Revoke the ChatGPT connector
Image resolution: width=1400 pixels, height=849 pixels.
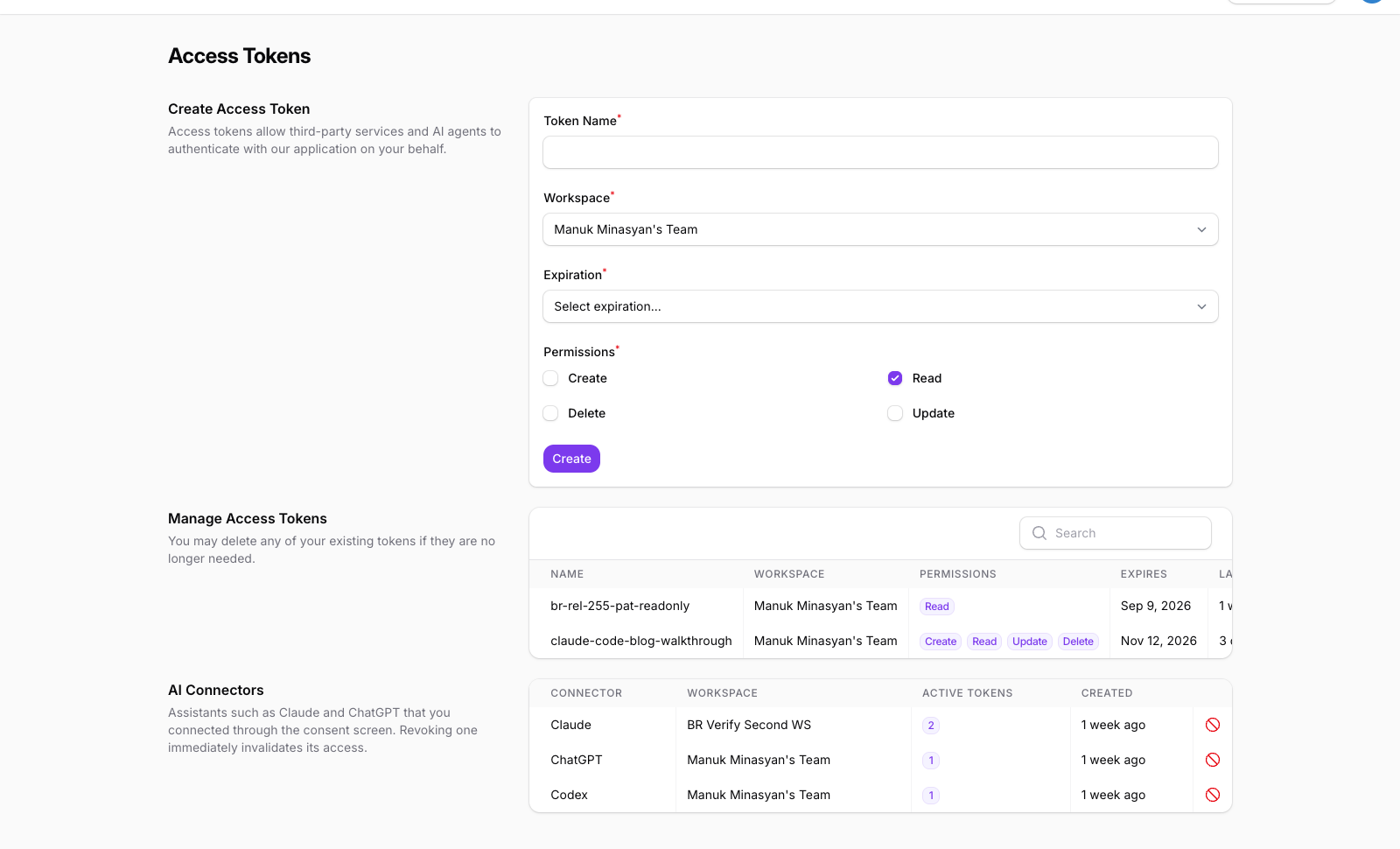[1213, 760]
